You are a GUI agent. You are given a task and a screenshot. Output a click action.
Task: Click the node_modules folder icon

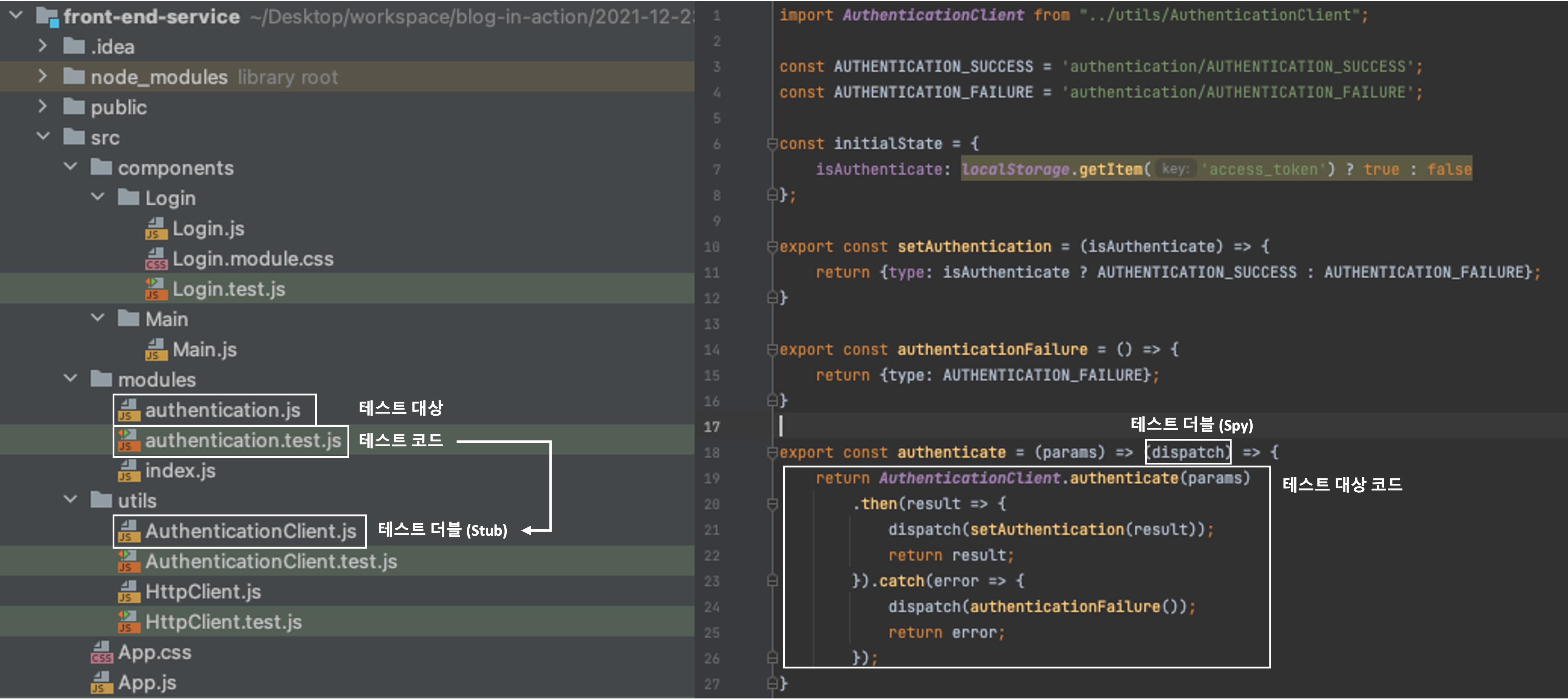pyautogui.click(x=74, y=77)
